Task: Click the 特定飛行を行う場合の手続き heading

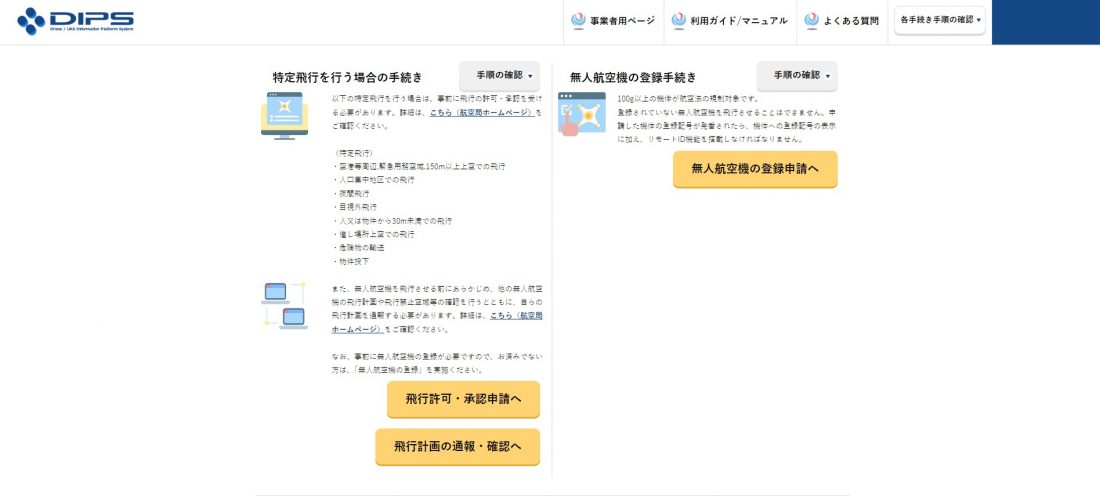Action: [x=348, y=77]
